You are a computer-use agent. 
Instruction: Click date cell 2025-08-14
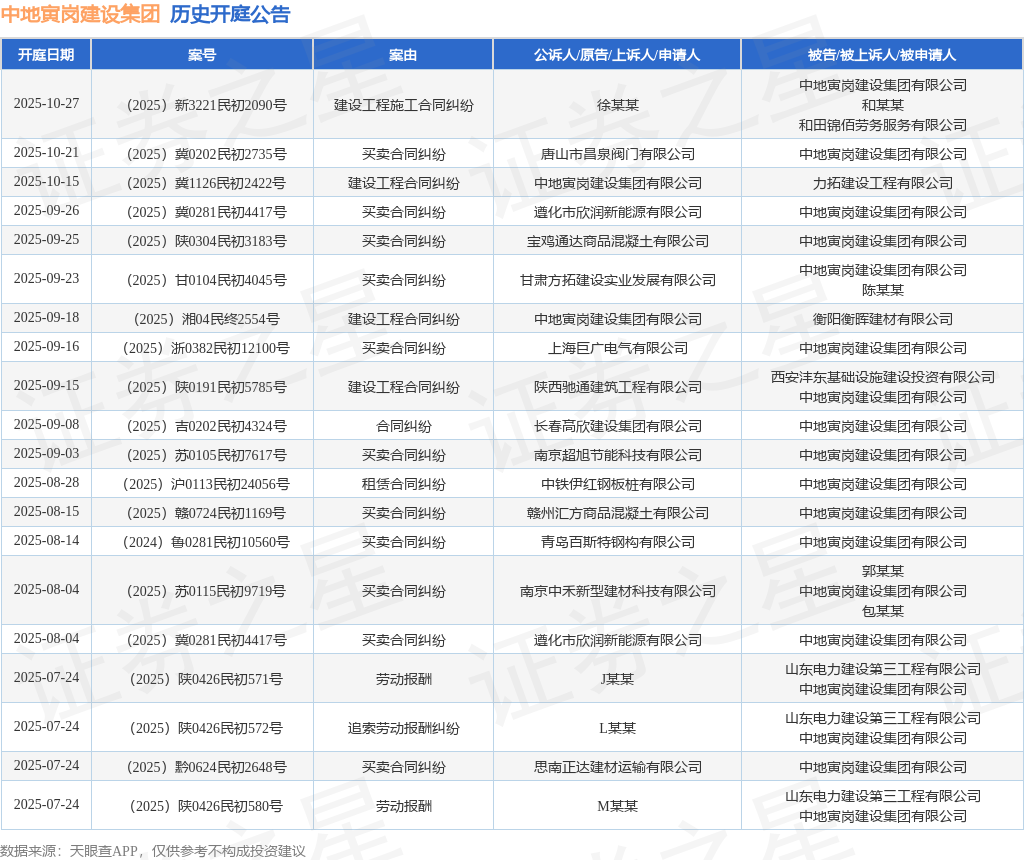point(46,541)
